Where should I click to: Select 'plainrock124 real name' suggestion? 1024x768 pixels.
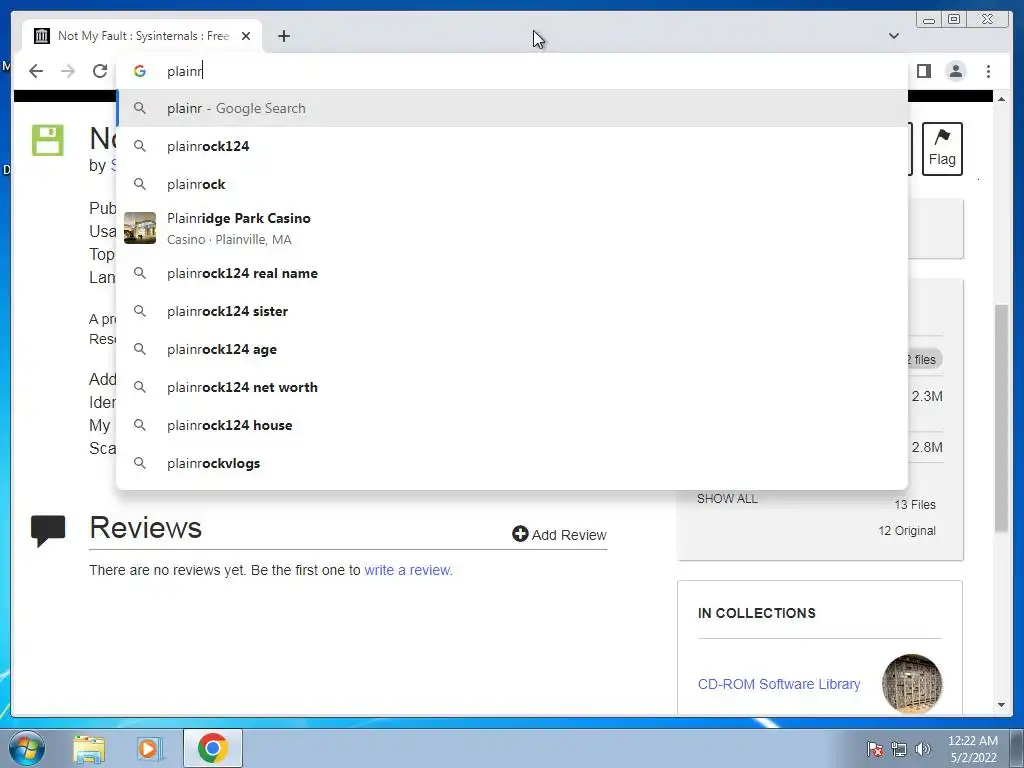click(x=512, y=273)
